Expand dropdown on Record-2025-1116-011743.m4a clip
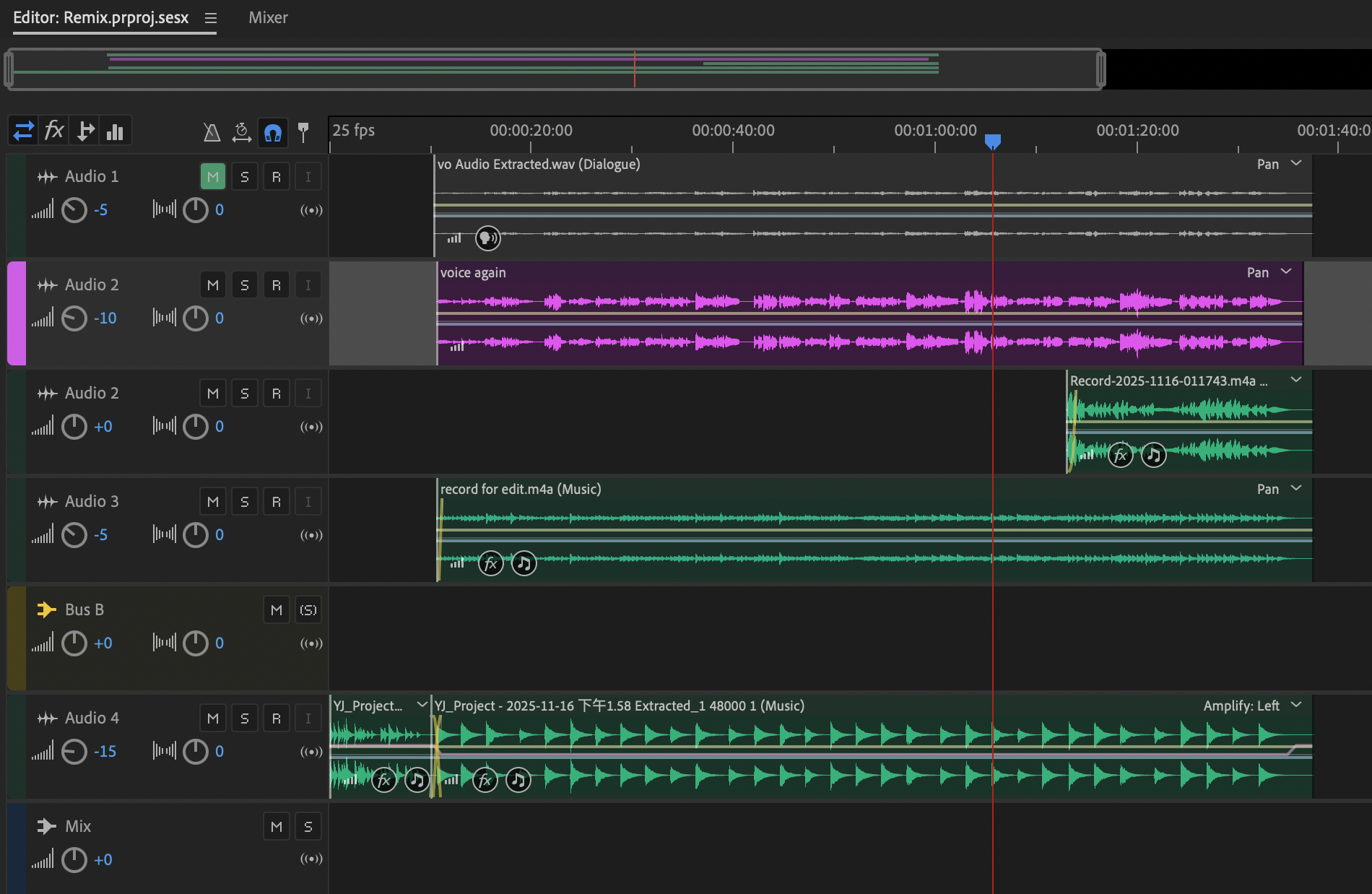The image size is (1372, 894). (1296, 381)
